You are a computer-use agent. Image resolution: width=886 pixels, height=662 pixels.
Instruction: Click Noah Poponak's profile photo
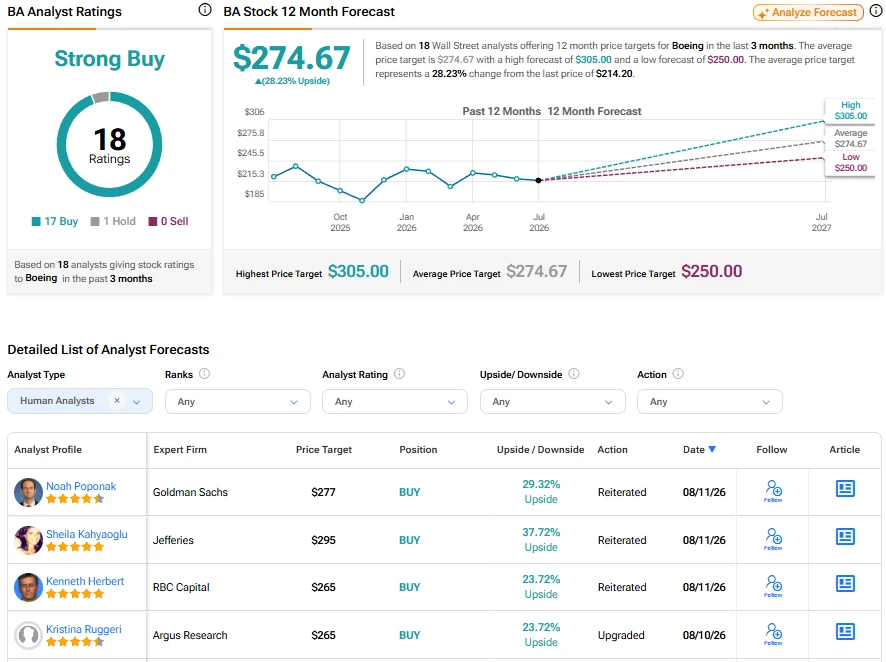click(x=28, y=492)
